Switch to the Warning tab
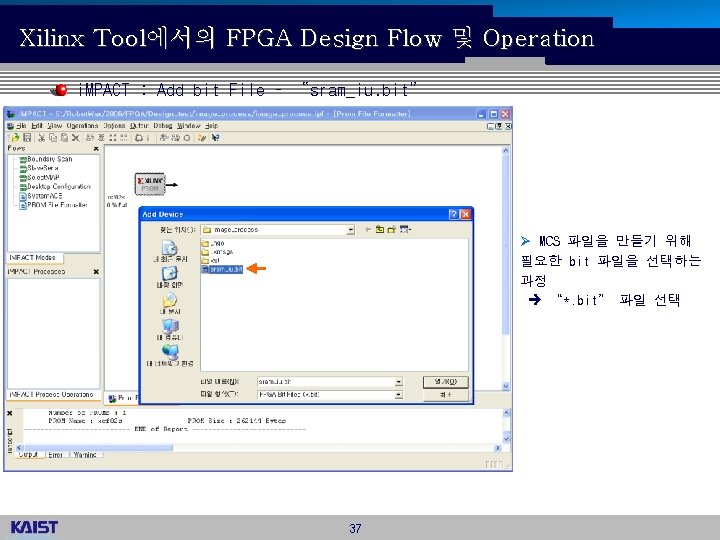 coord(85,455)
